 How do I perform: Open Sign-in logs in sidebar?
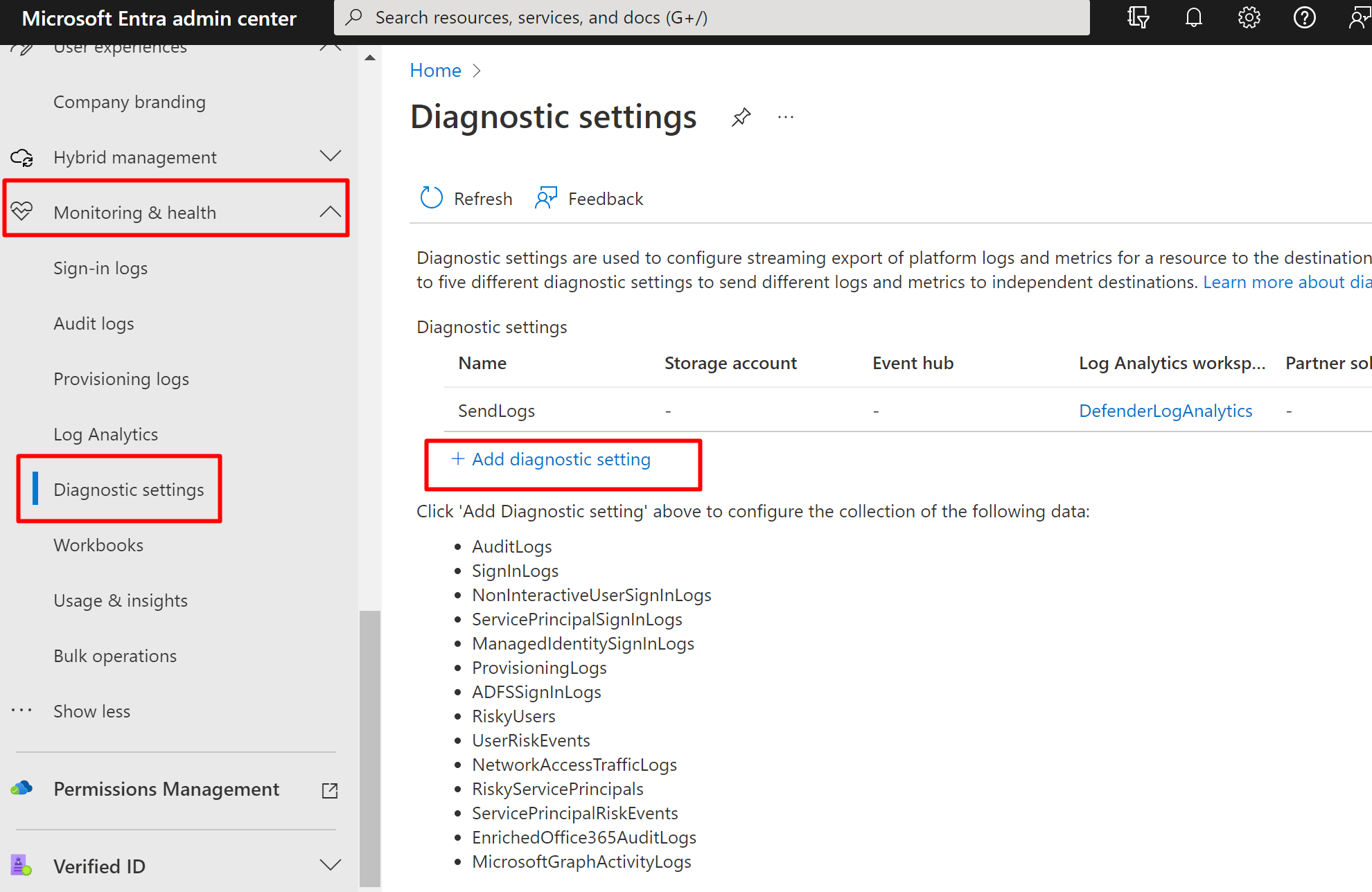point(100,268)
